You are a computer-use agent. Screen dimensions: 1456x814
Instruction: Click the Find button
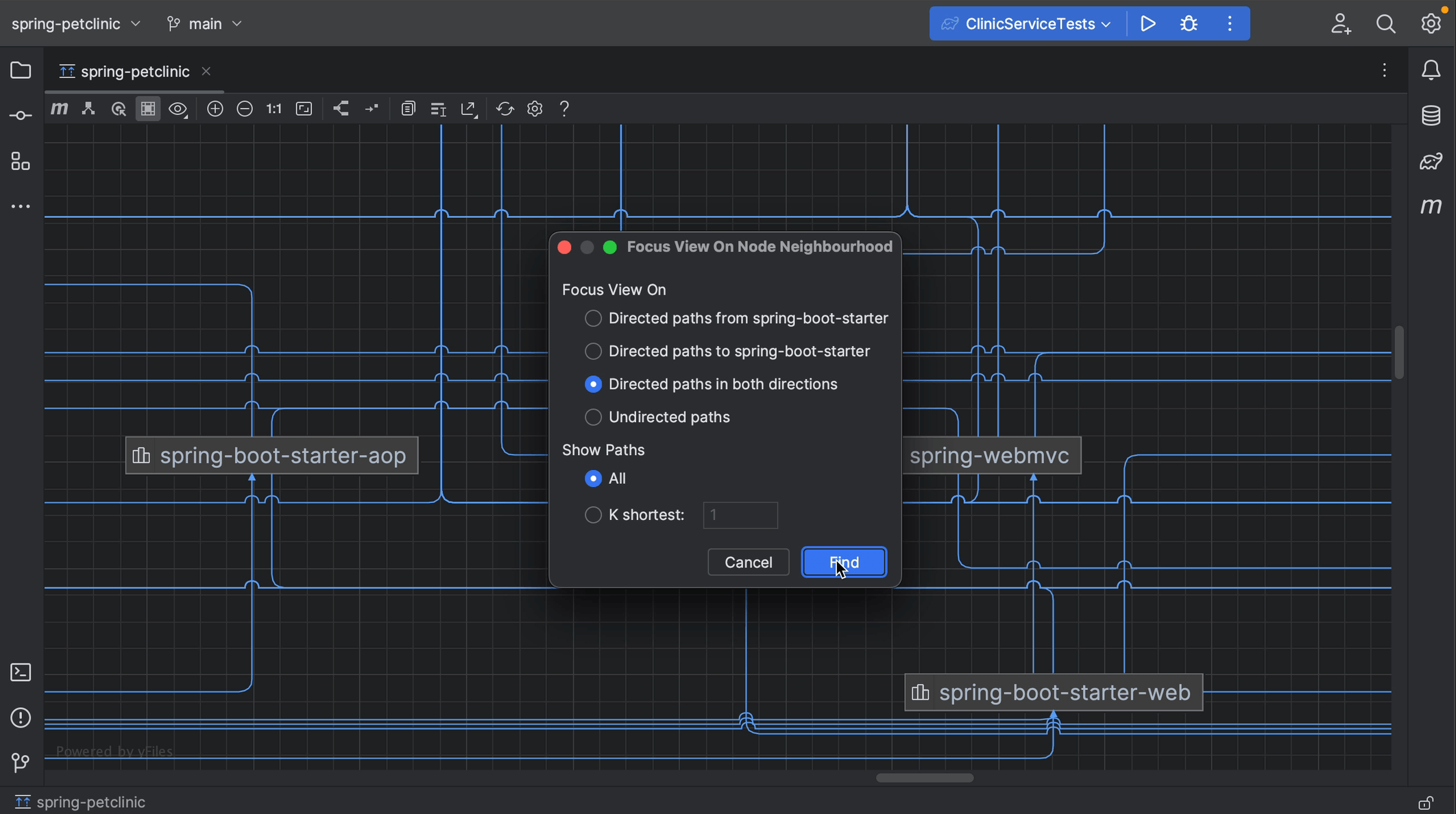tap(844, 562)
